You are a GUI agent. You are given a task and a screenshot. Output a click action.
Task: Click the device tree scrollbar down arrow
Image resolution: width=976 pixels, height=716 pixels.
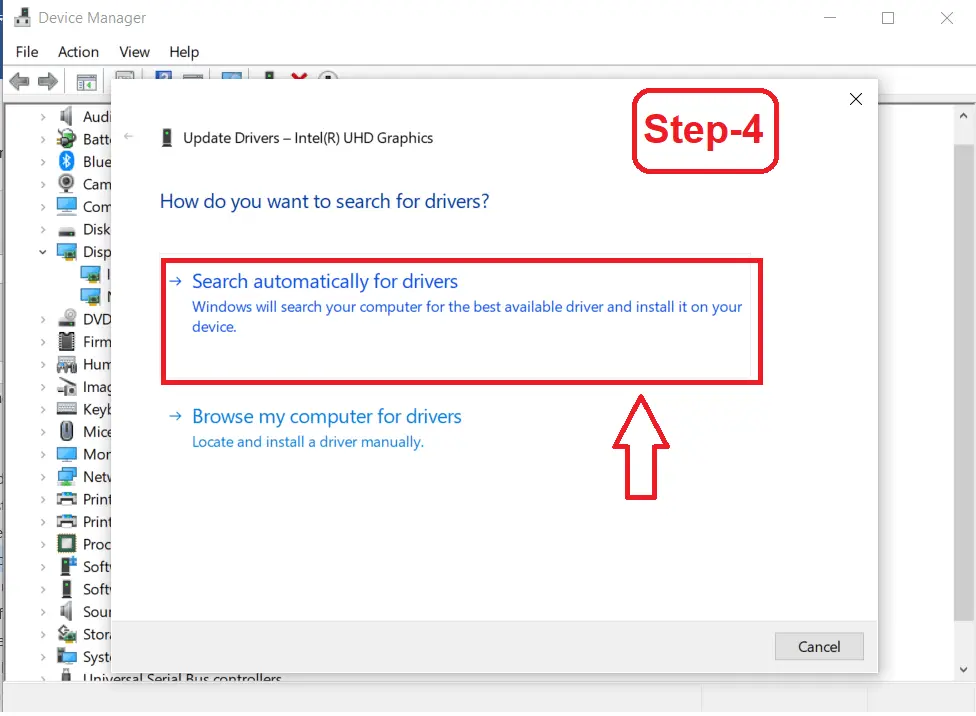[x=964, y=669]
